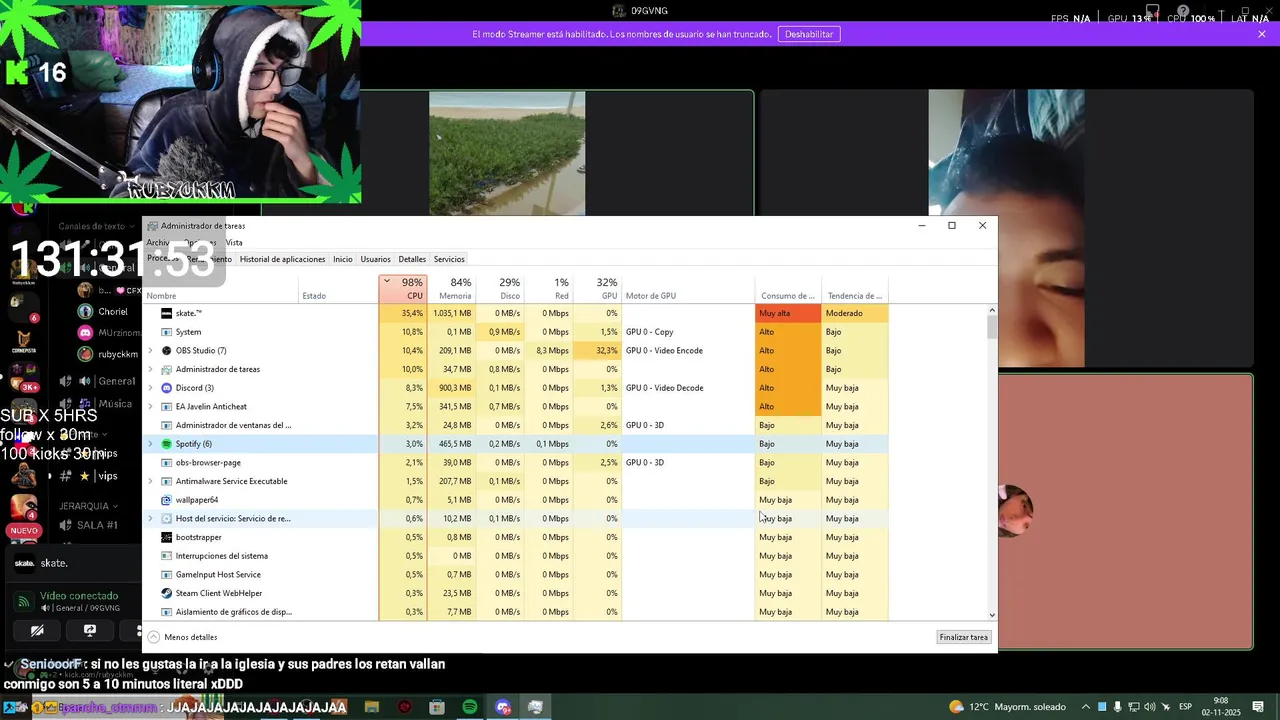1280x720 pixels.
Task: Open Spotify from the taskbar
Action: pyautogui.click(x=470, y=707)
